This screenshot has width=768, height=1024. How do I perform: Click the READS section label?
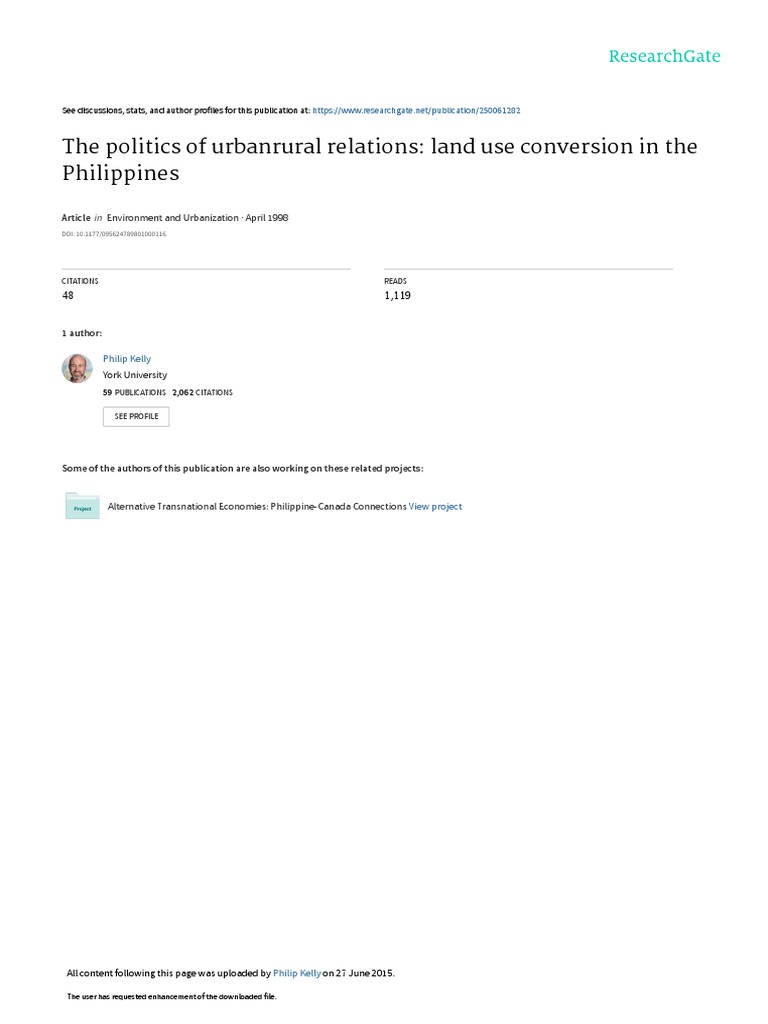click(x=395, y=281)
